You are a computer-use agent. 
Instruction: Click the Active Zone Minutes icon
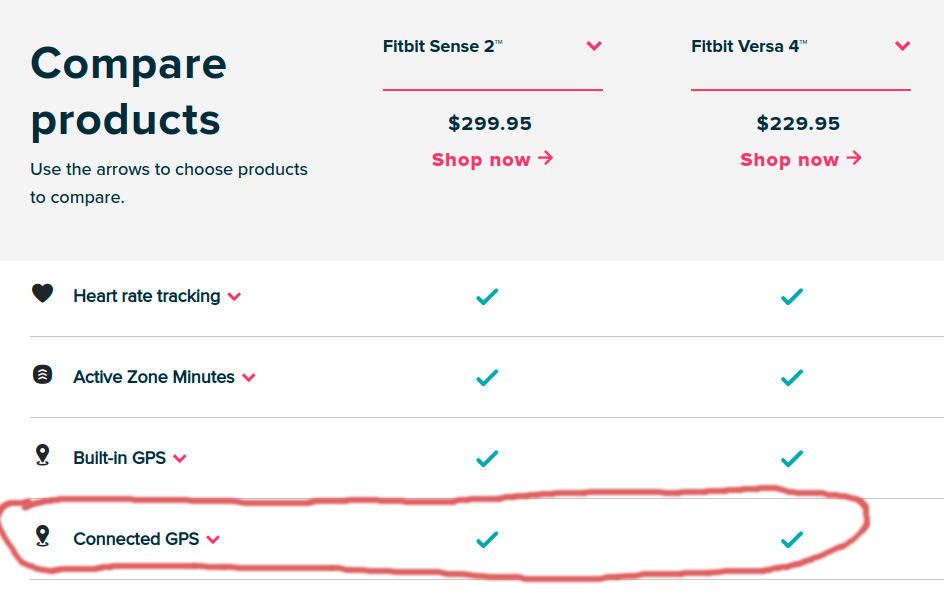coord(42,375)
